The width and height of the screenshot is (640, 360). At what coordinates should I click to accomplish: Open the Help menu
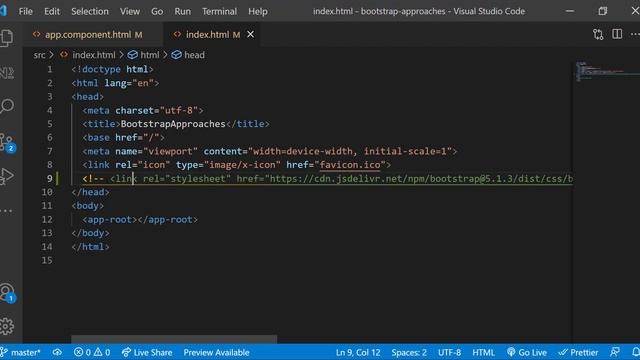(x=258, y=11)
